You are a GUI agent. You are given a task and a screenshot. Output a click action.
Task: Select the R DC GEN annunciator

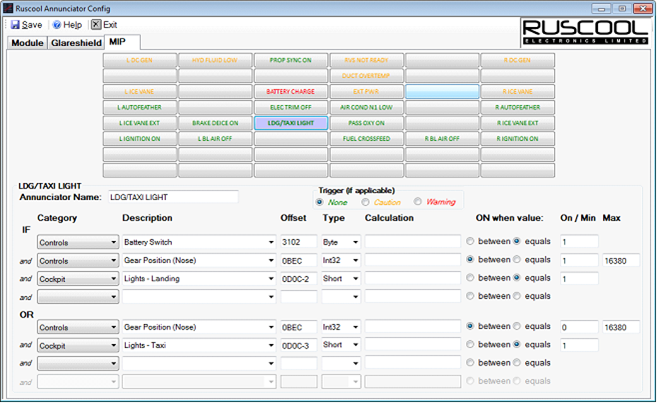tap(517, 60)
